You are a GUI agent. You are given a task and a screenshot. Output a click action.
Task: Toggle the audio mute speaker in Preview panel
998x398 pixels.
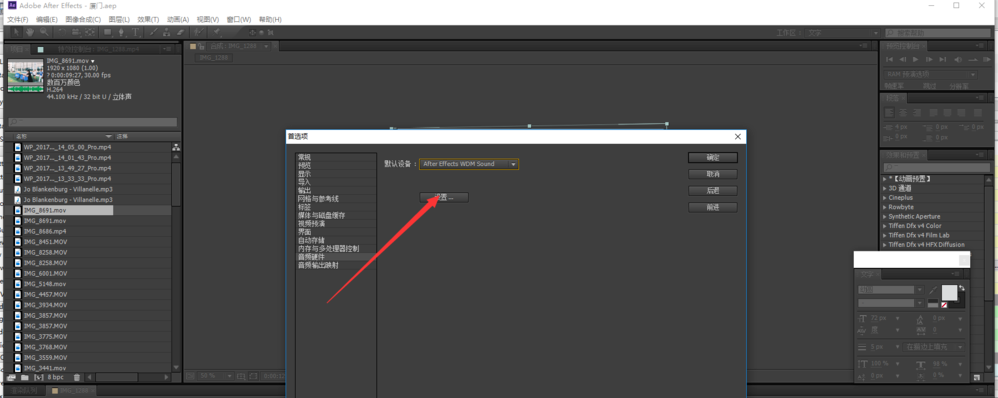[x=958, y=59]
